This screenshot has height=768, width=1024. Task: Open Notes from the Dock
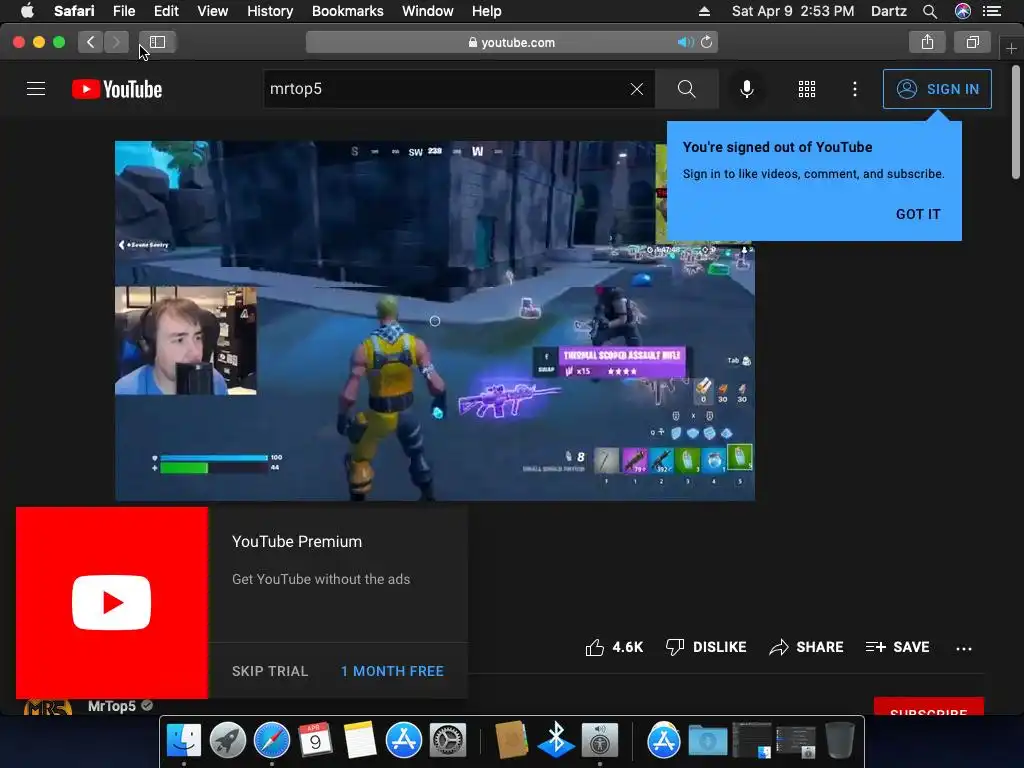pos(359,740)
